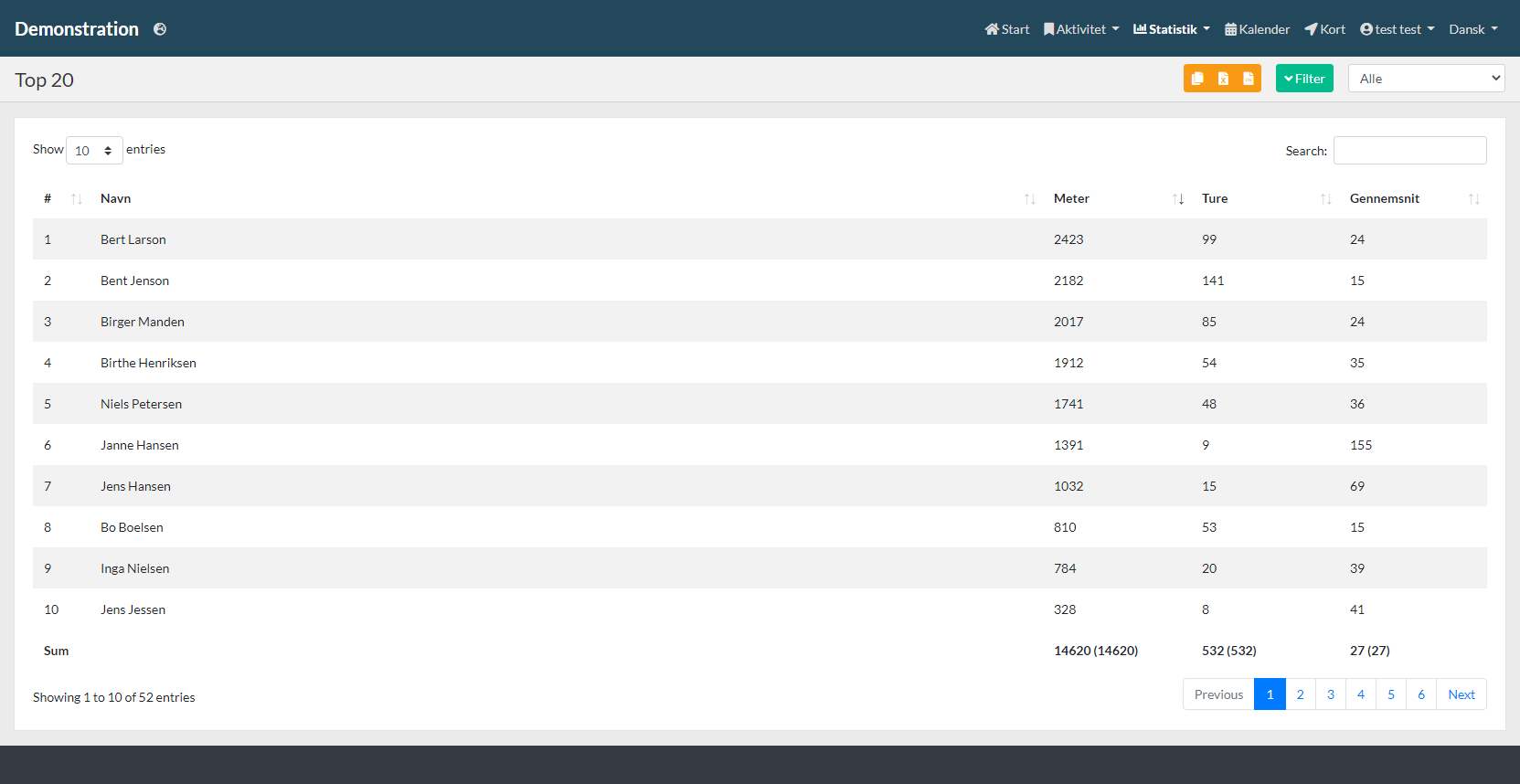Expand the green Filter panel

tap(1304, 79)
